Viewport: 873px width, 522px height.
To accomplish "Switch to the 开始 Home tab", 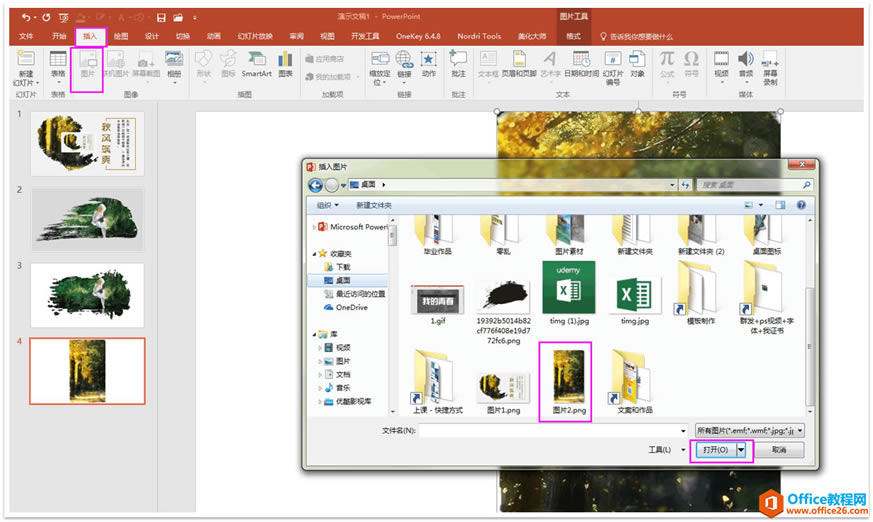I will (x=58, y=36).
